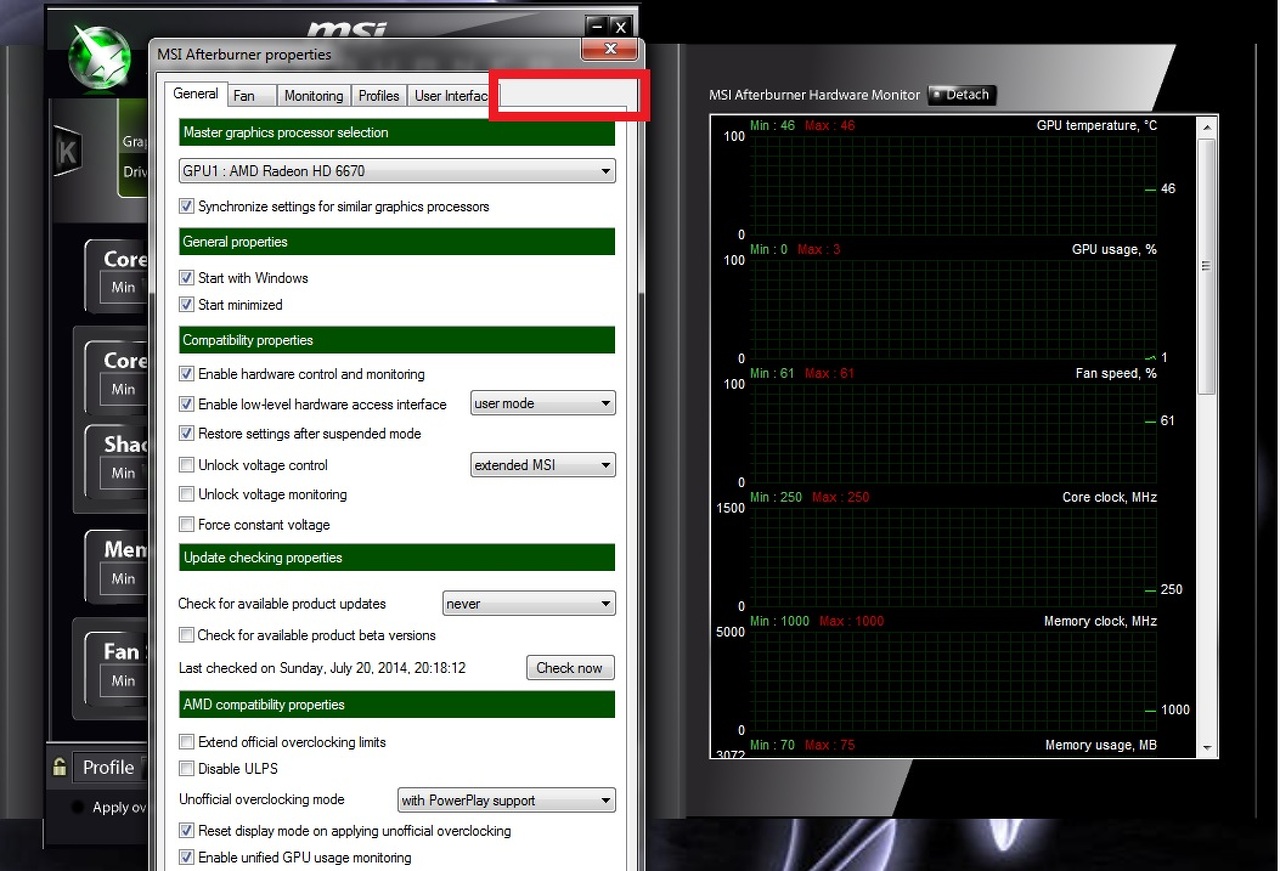Click the Memory clock, MHz graph label
The width and height of the screenshot is (1280, 871).
(x=1101, y=621)
